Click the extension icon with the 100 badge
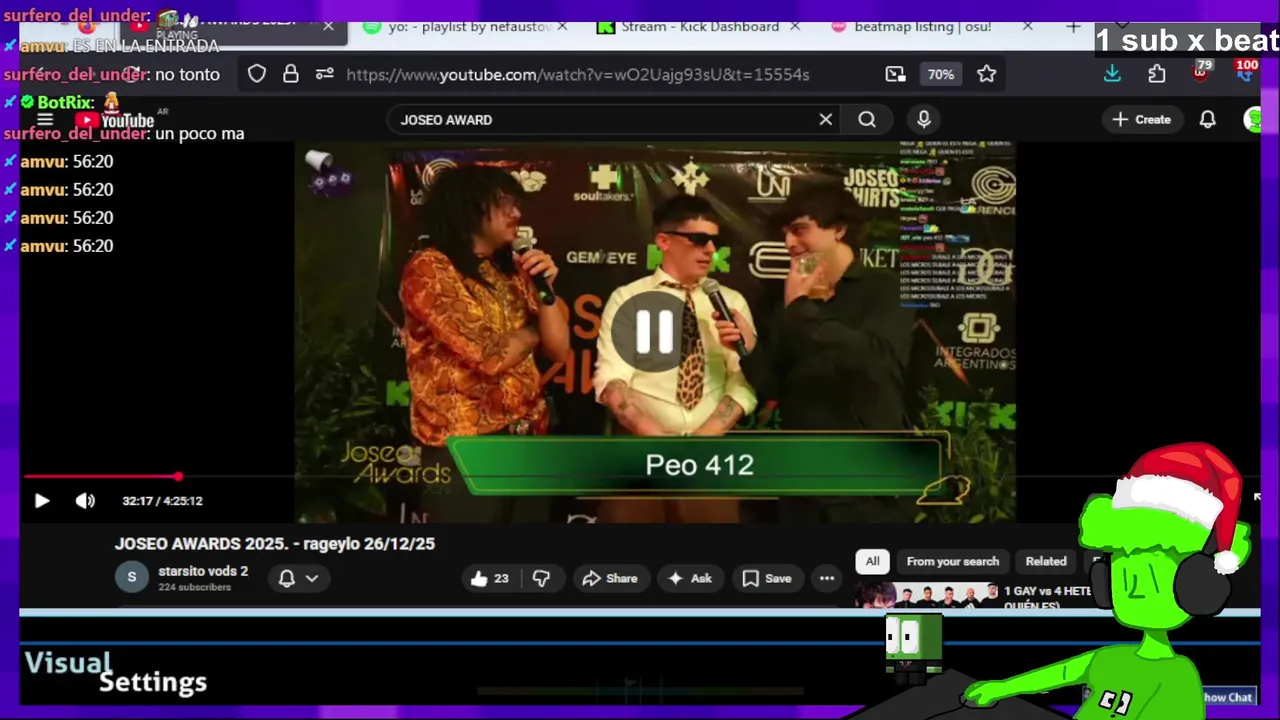 (x=1245, y=72)
